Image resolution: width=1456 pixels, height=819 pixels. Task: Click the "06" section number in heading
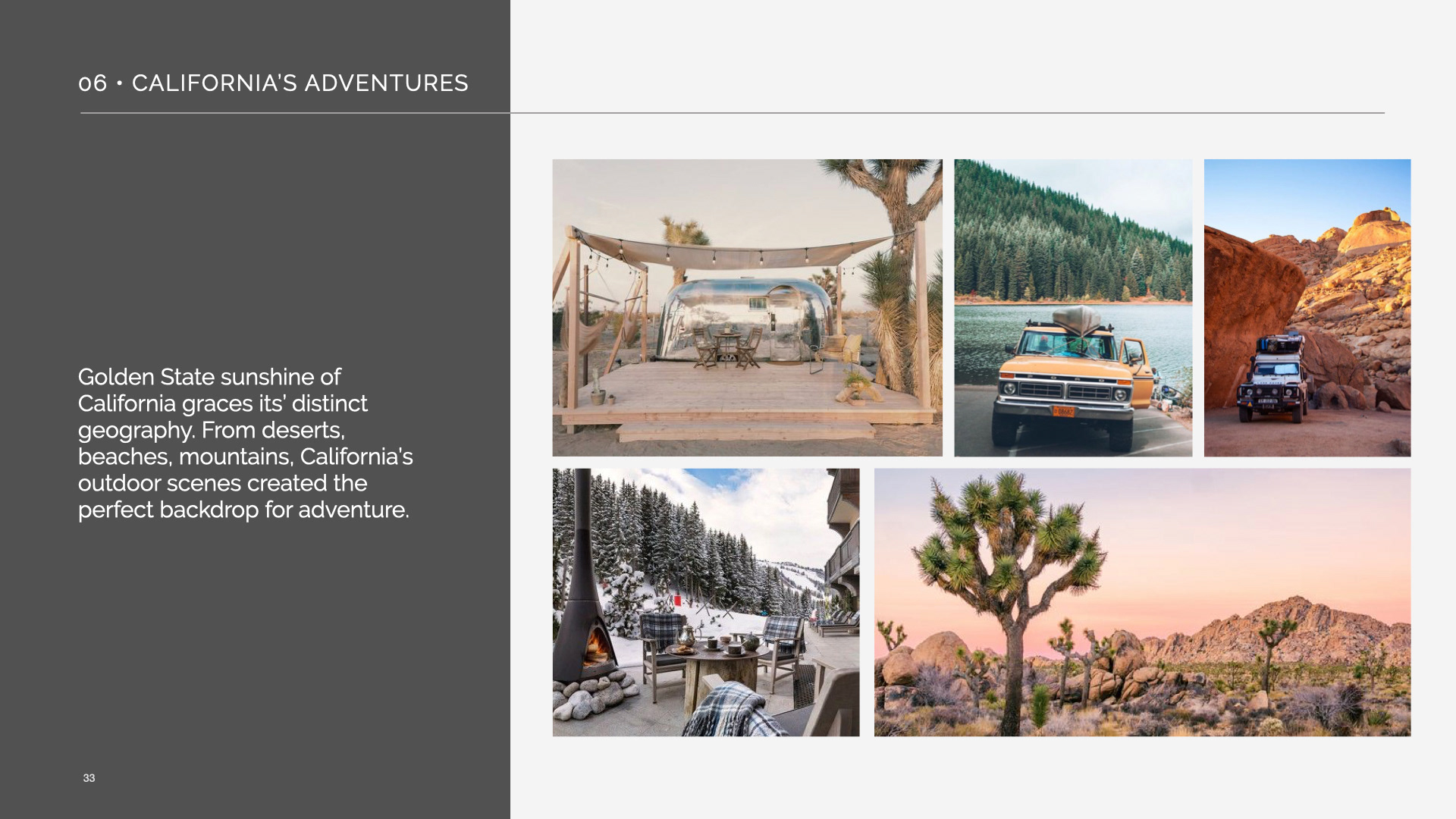(x=93, y=83)
